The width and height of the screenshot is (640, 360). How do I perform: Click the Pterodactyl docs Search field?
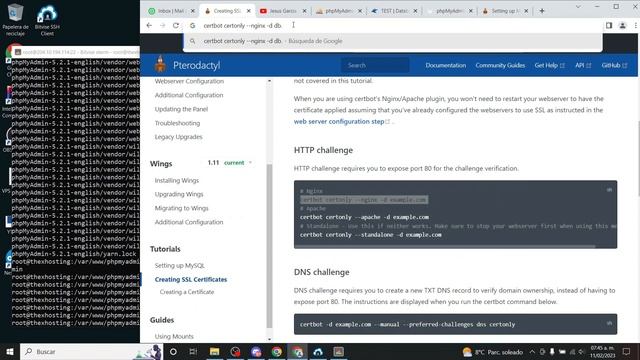tap(375, 65)
